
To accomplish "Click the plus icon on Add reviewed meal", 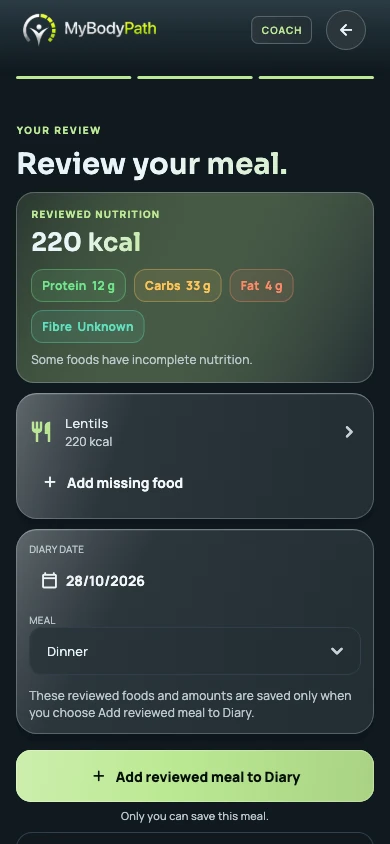I will click(98, 776).
